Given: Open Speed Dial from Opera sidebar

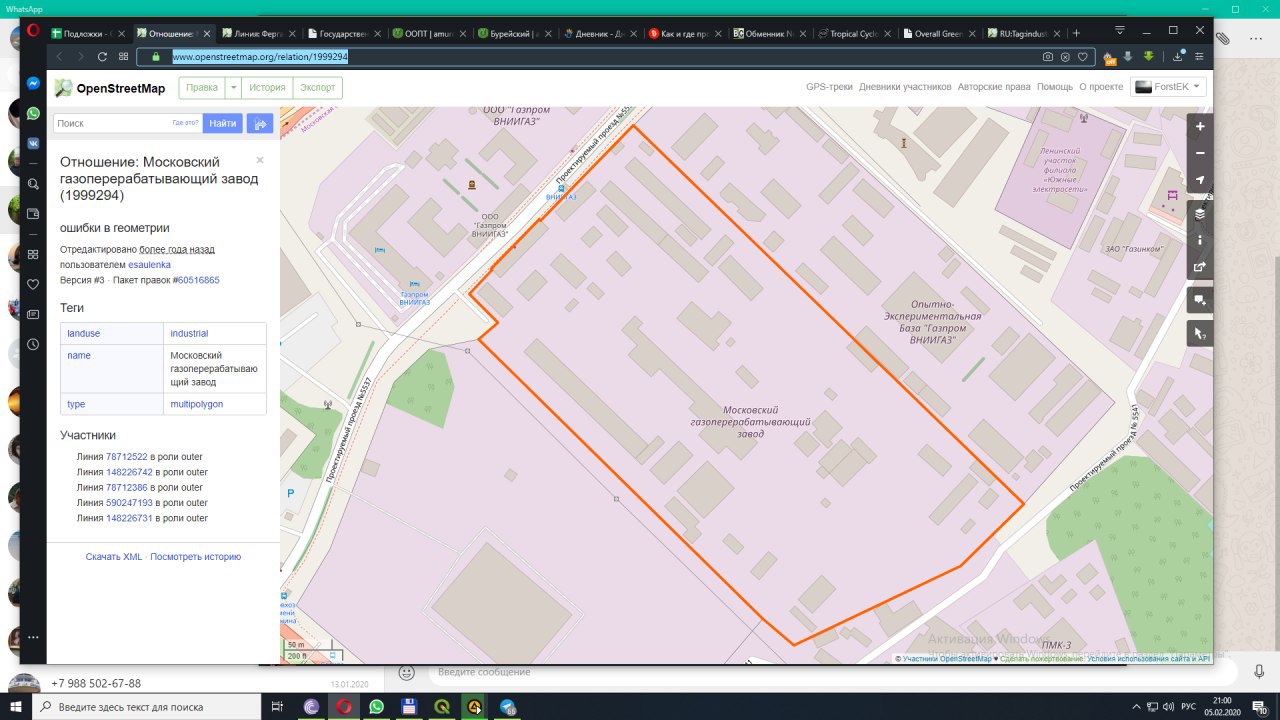Looking at the screenshot, I should 33,254.
